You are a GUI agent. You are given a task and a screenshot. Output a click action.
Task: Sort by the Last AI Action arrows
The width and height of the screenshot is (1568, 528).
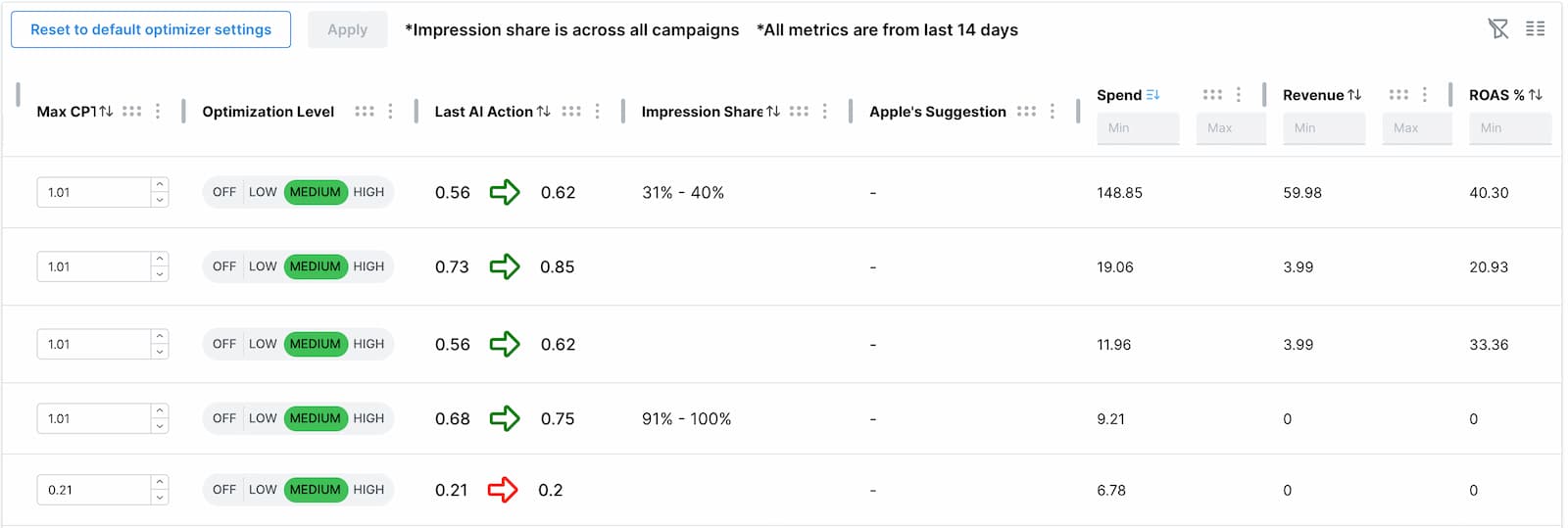click(x=544, y=112)
